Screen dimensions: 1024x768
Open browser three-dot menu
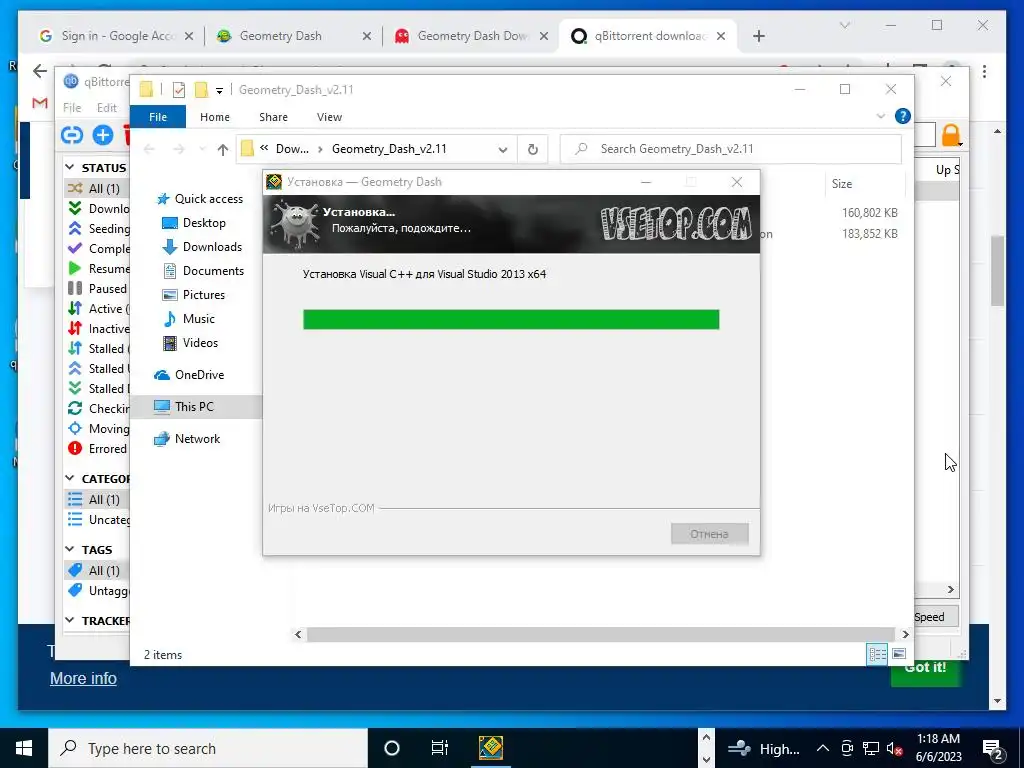click(x=984, y=71)
